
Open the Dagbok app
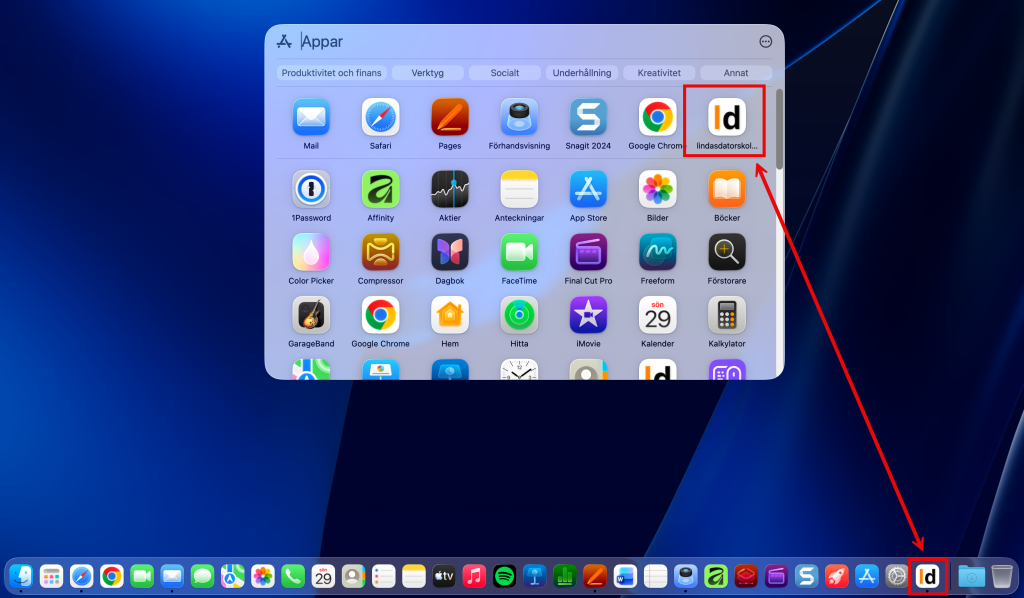[x=449, y=252]
